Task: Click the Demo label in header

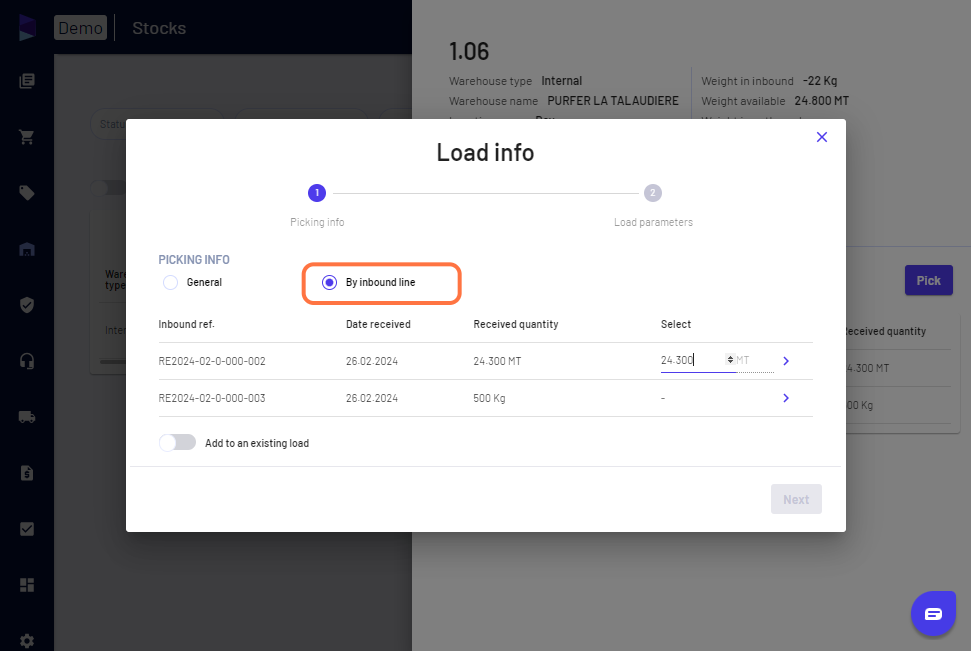Action: (x=81, y=28)
